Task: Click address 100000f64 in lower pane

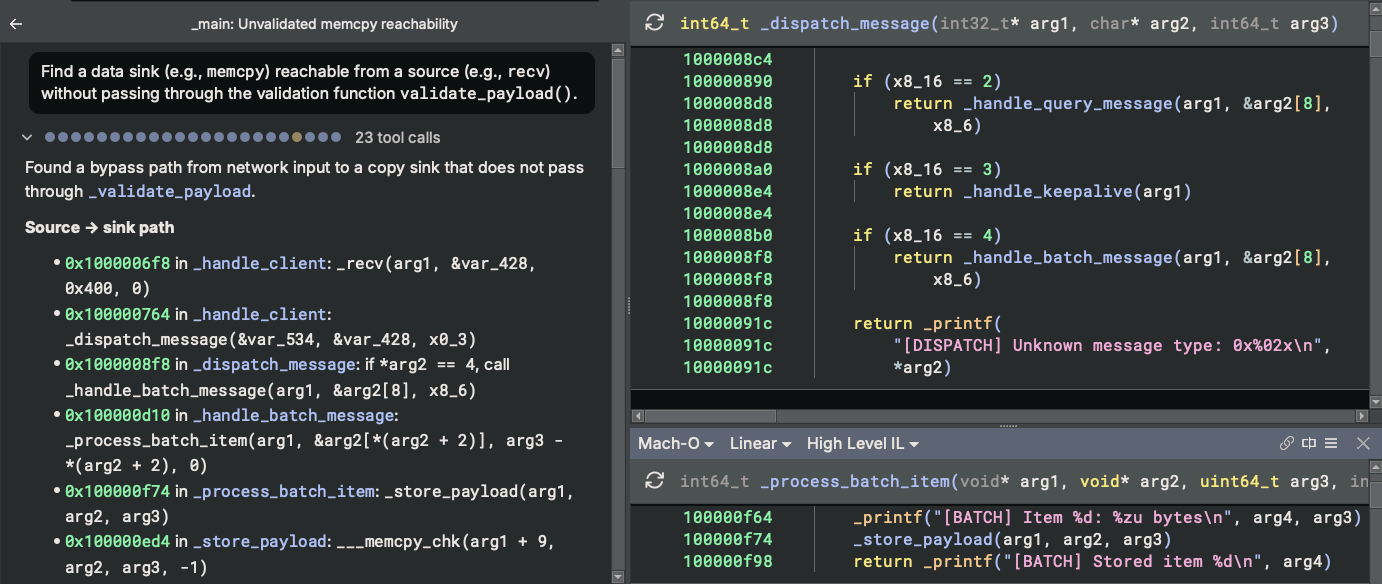Action: (727, 517)
